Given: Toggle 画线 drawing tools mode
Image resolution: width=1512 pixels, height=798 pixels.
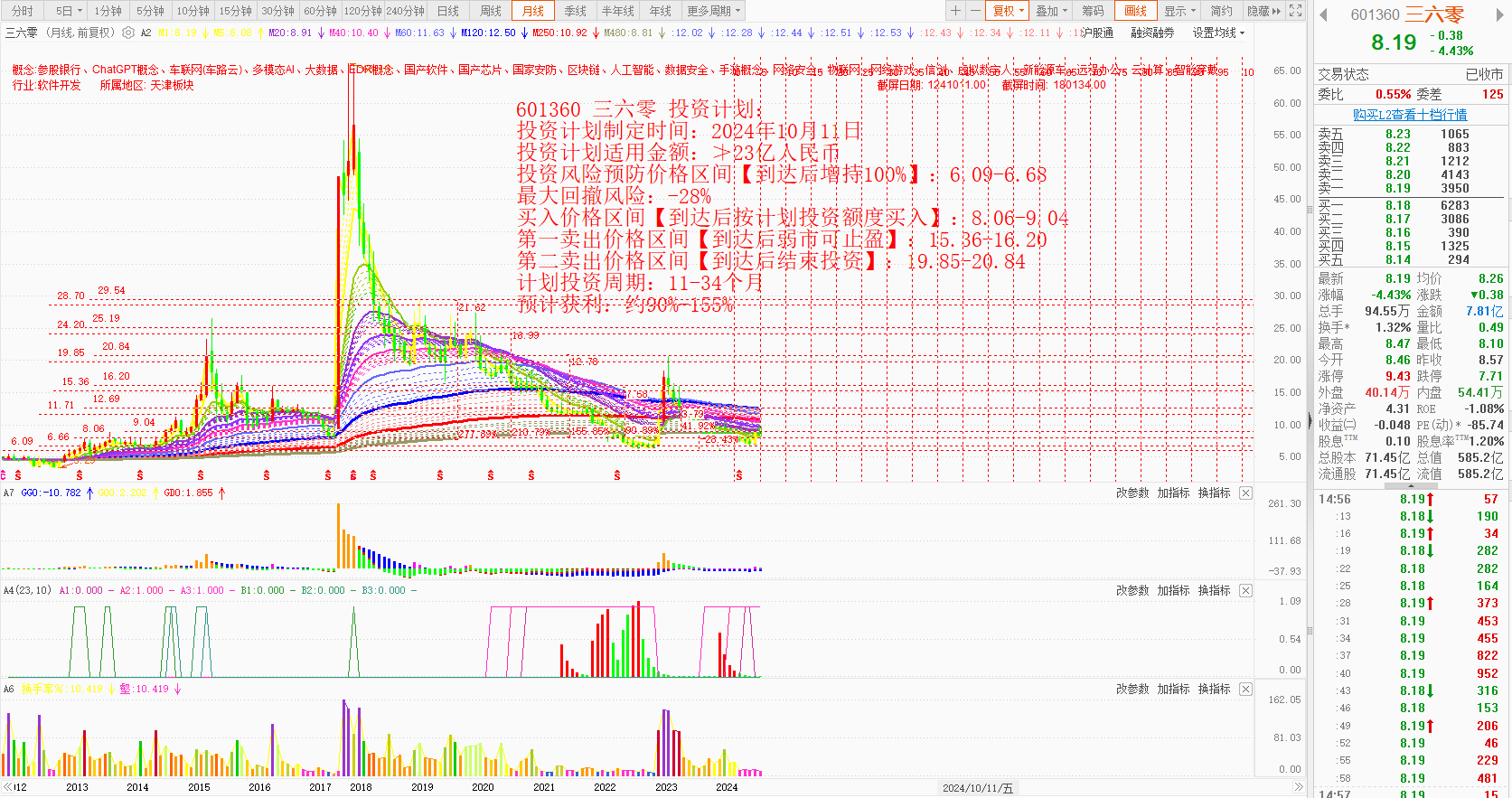Looking at the screenshot, I should point(1136,11).
